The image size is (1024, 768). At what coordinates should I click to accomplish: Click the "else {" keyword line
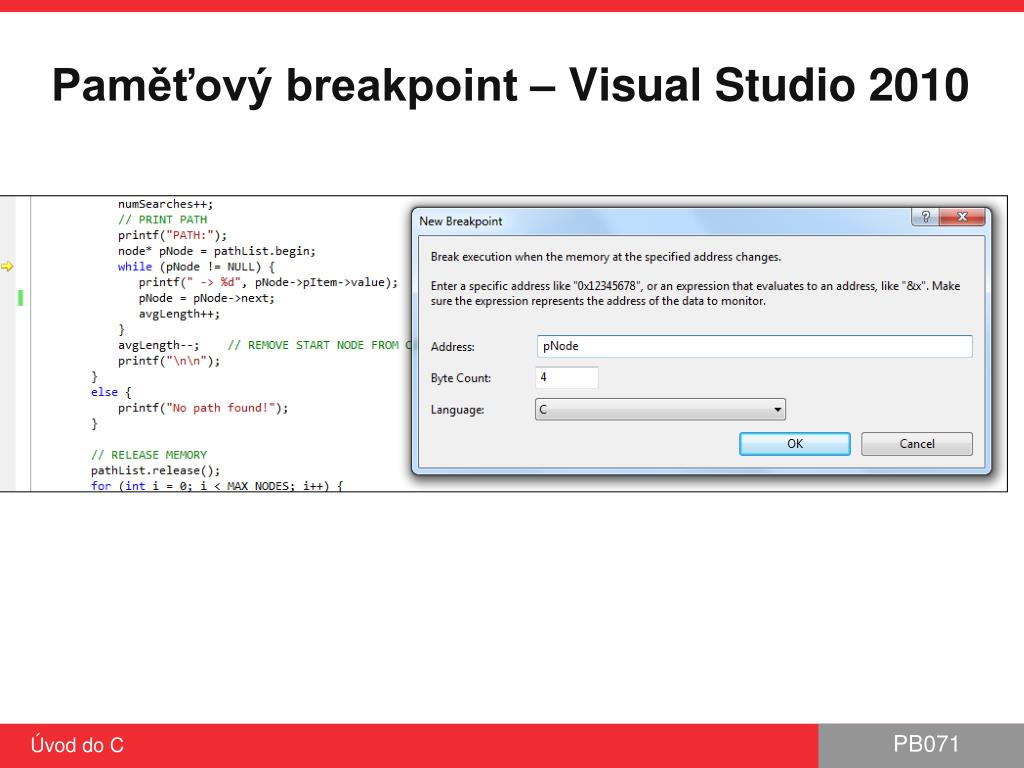pos(111,392)
